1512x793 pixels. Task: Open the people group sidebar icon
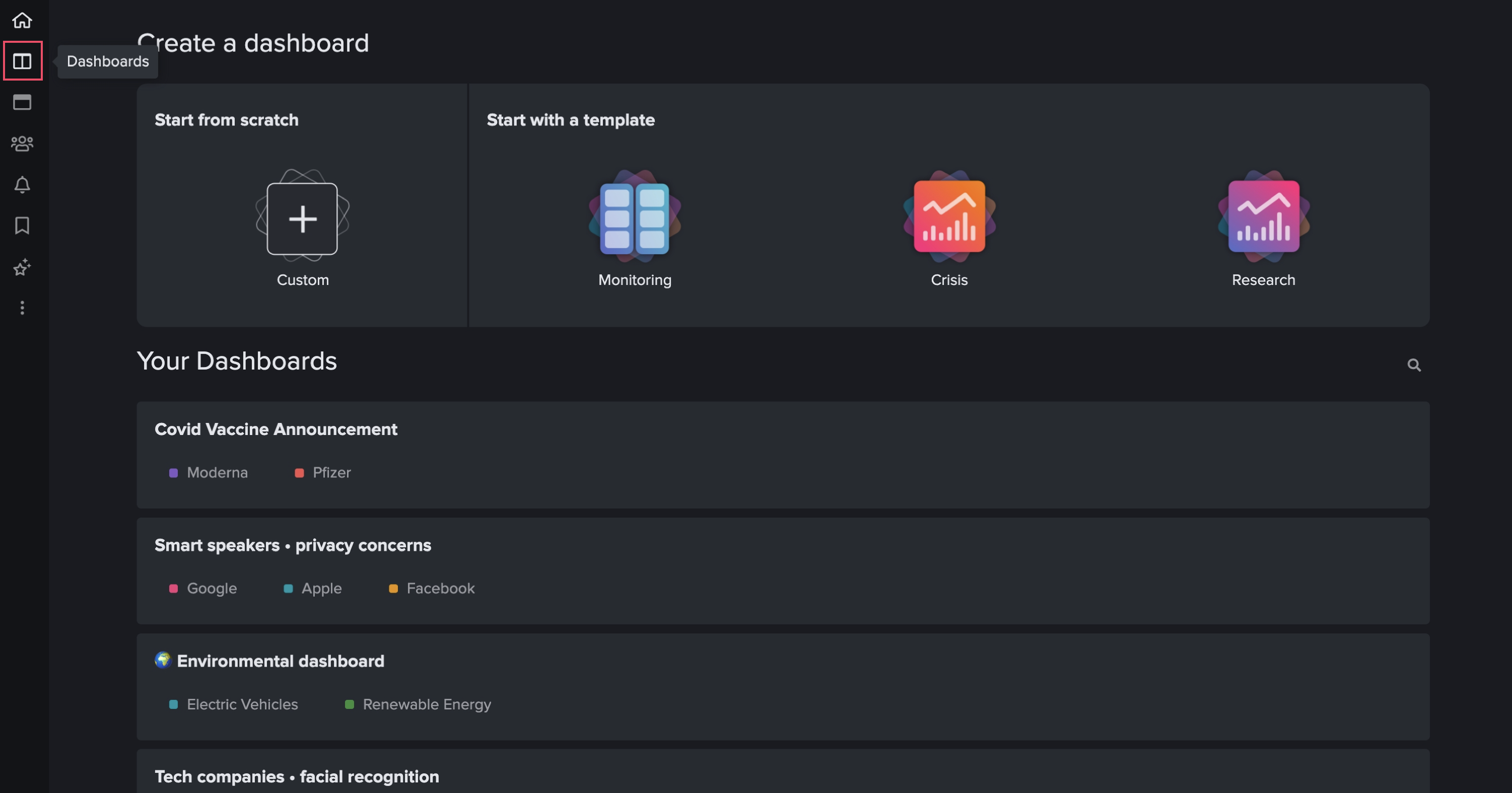pyautogui.click(x=22, y=144)
